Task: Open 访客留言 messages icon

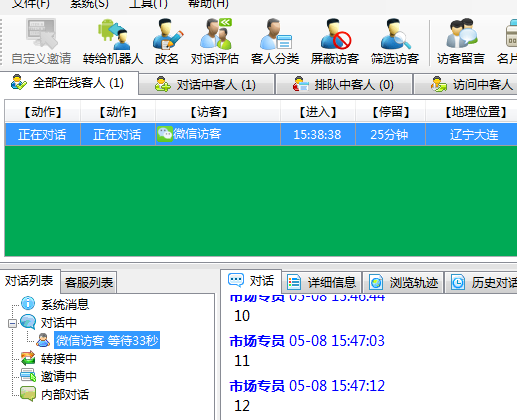Action: (461, 42)
